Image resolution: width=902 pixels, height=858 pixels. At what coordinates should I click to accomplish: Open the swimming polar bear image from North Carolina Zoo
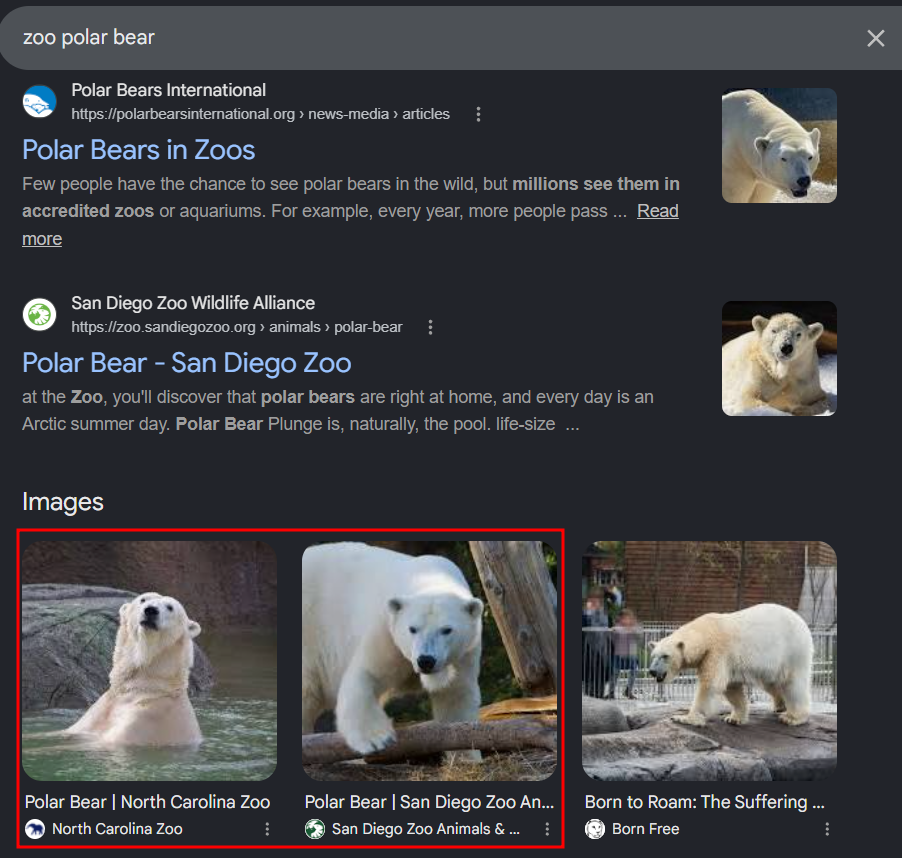150,661
